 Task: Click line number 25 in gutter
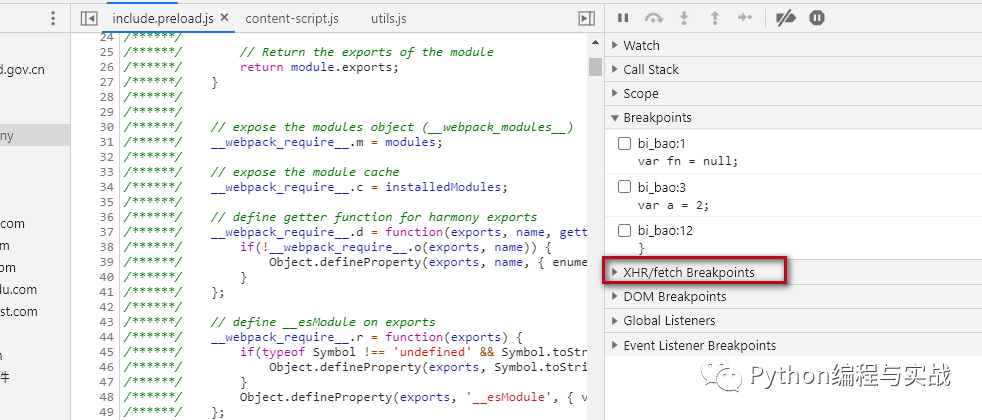(x=106, y=52)
